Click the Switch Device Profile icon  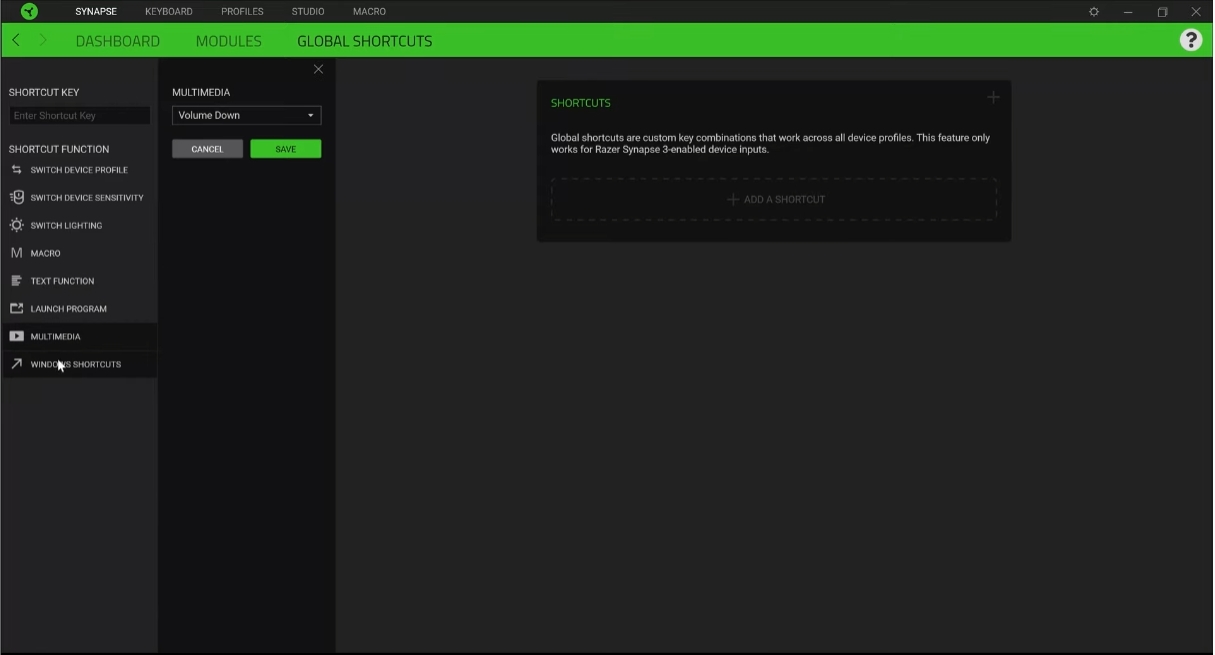point(16,170)
